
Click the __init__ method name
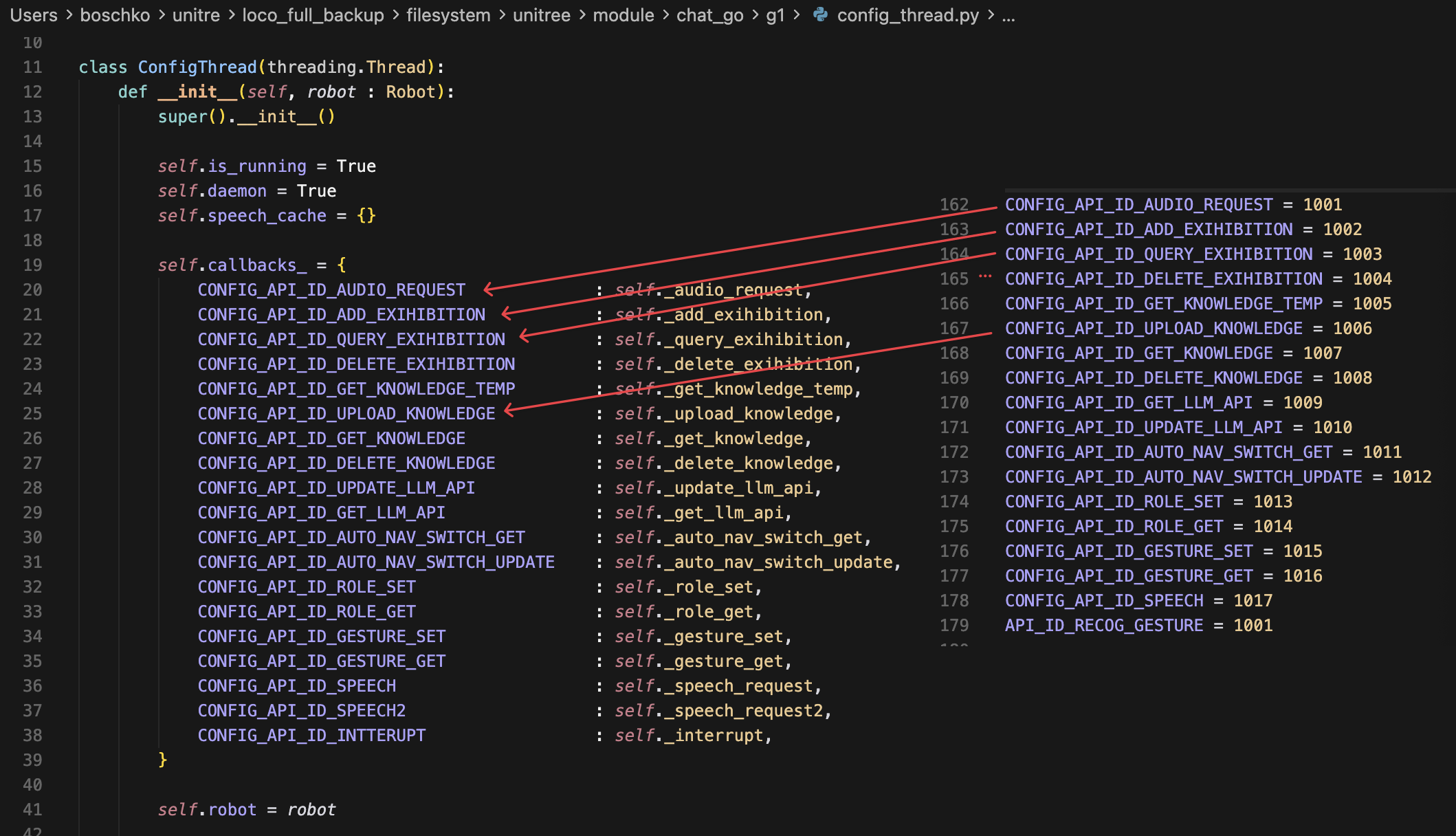click(x=197, y=92)
